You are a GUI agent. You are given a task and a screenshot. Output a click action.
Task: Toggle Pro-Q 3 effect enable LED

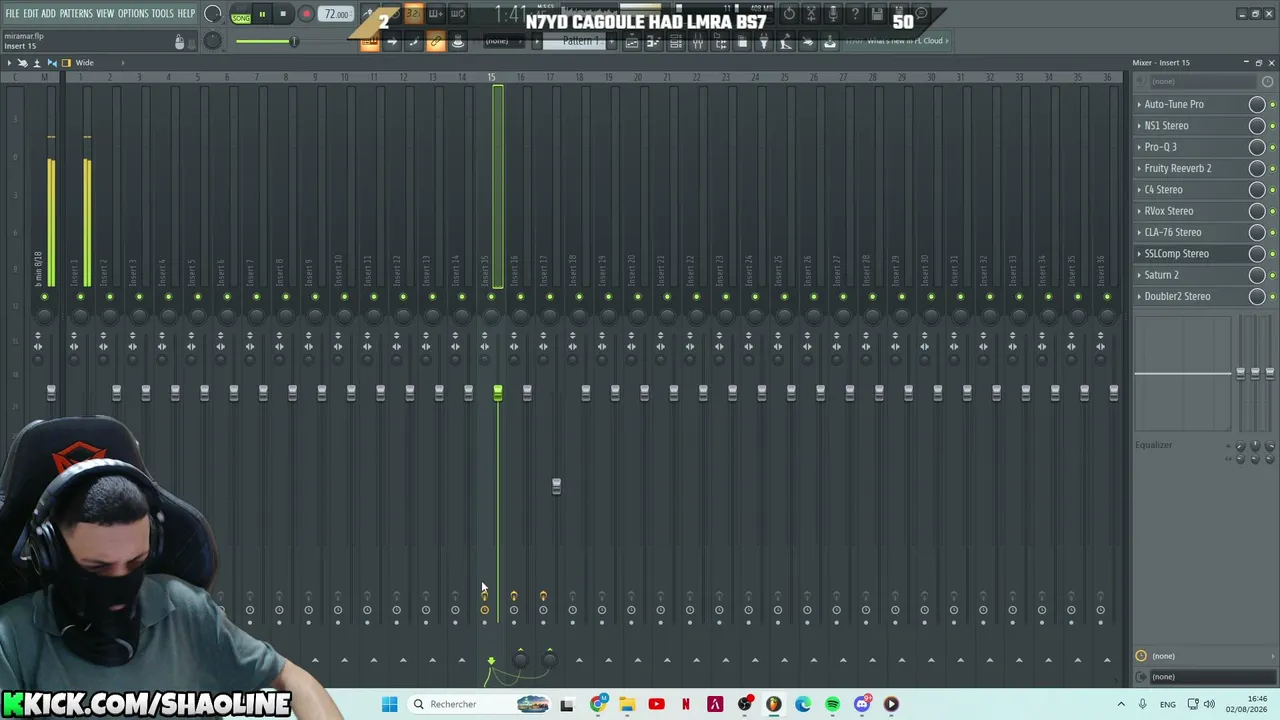1272,147
